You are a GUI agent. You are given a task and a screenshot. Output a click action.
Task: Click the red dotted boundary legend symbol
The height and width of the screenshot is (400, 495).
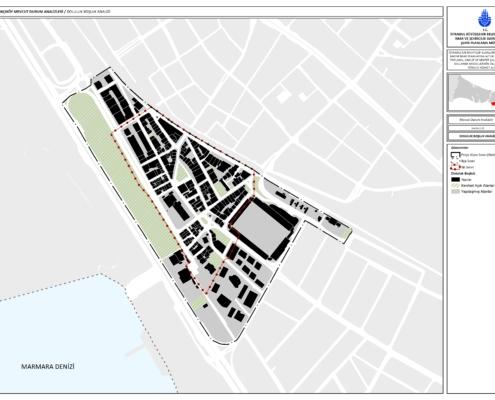(x=455, y=166)
